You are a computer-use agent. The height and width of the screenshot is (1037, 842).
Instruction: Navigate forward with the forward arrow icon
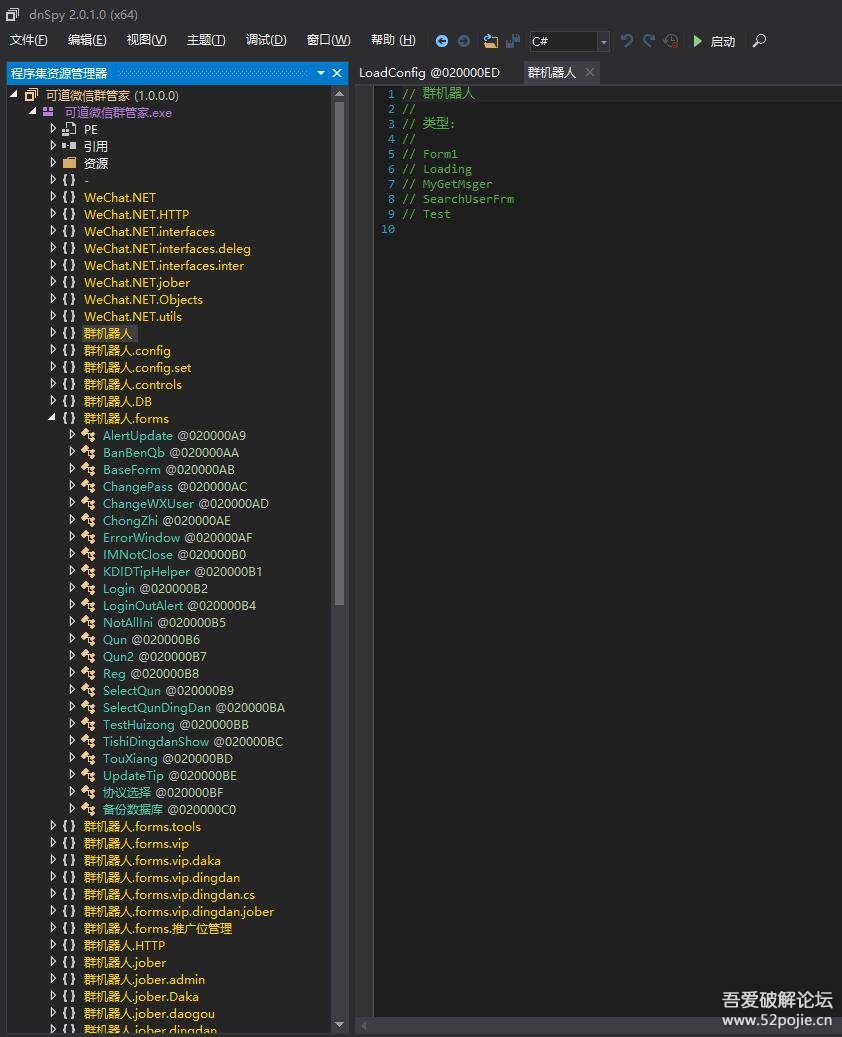tap(464, 41)
